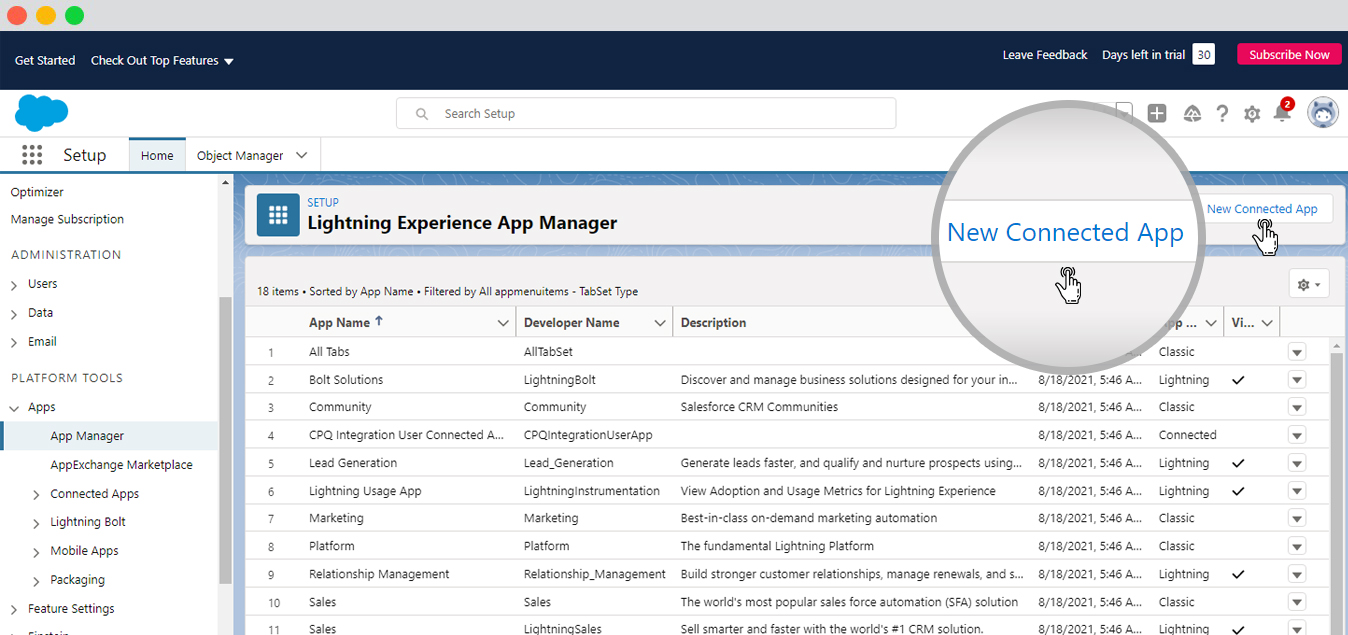The height and width of the screenshot is (635, 1348).
Task: Open row actions for All Tabs
Action: (x=1297, y=352)
